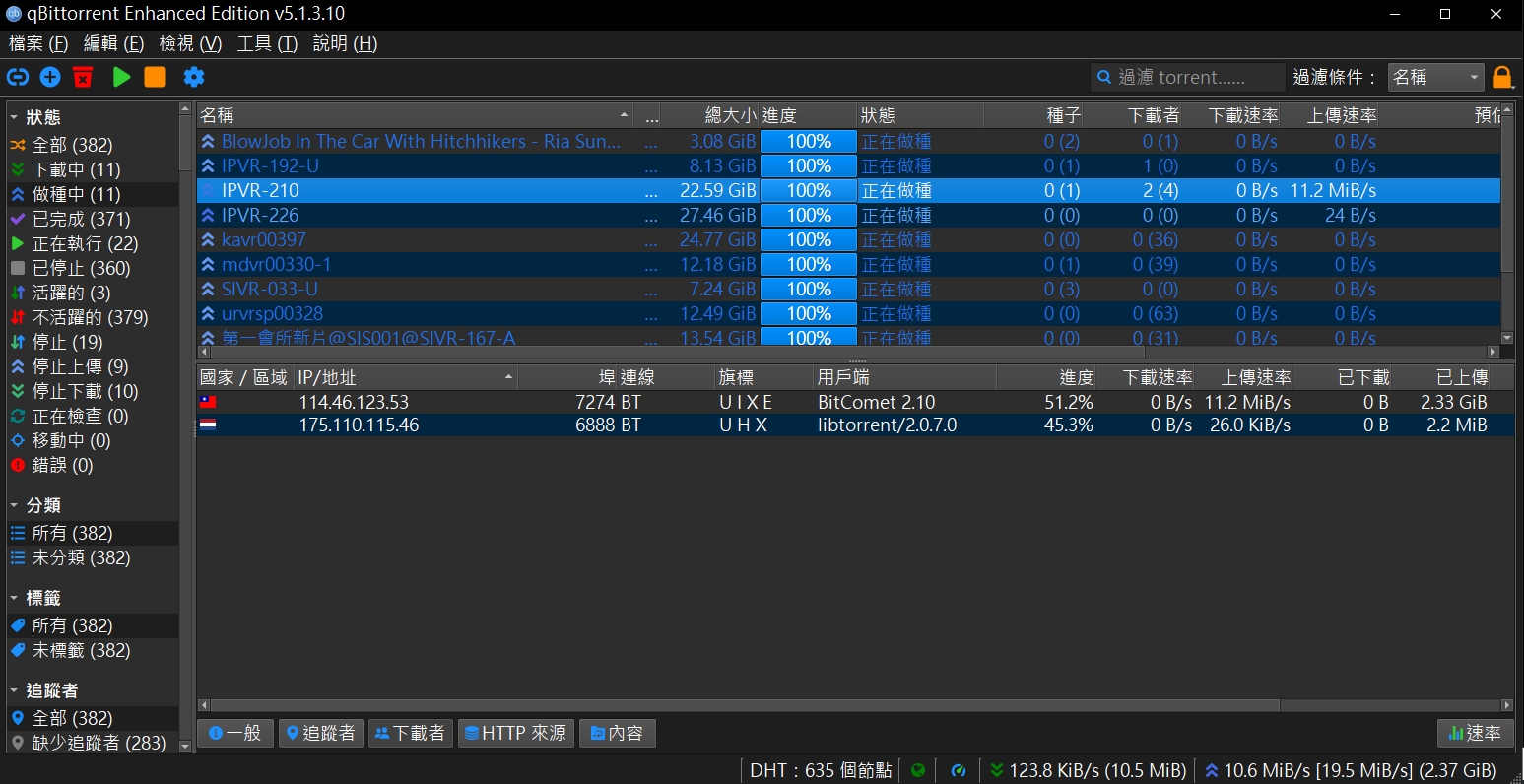Screen dimensions: 1524x784
Task: Click the add torrent link chain icon
Action: pyautogui.click(x=18, y=77)
